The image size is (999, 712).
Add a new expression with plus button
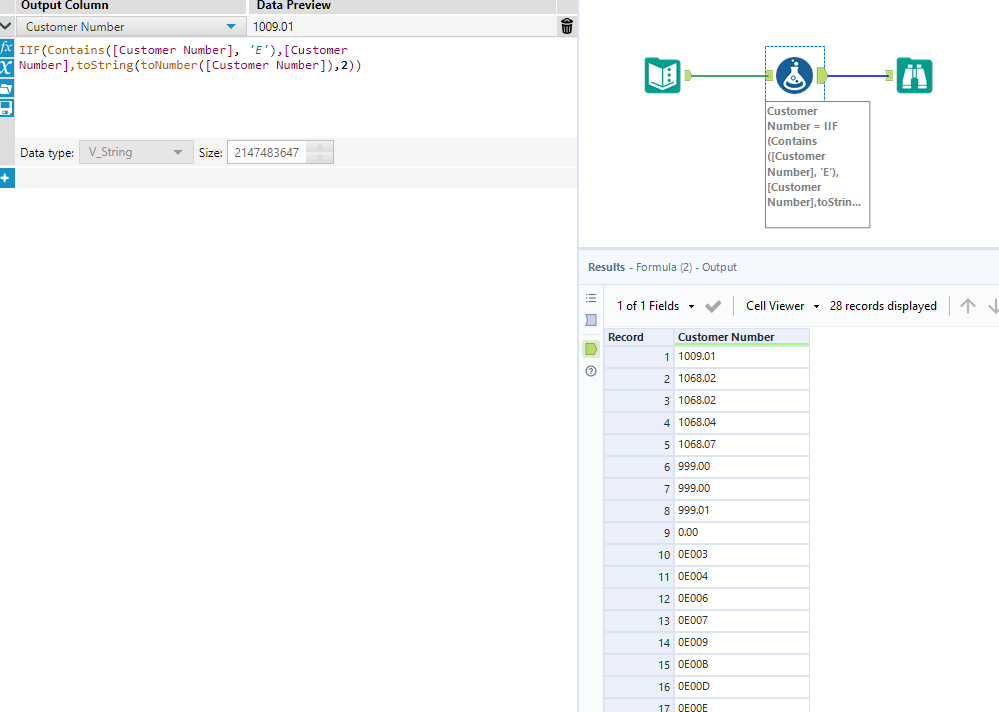[7, 178]
